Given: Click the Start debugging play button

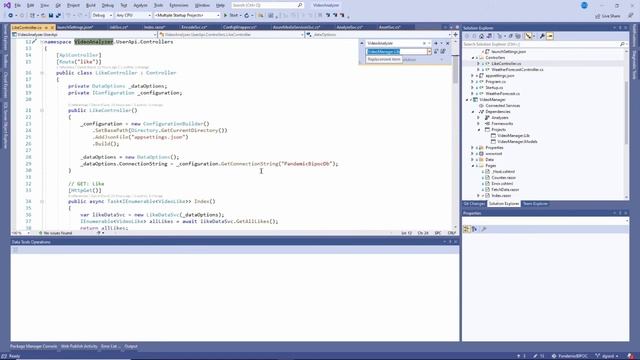Looking at the screenshot, I should (x=225, y=15).
